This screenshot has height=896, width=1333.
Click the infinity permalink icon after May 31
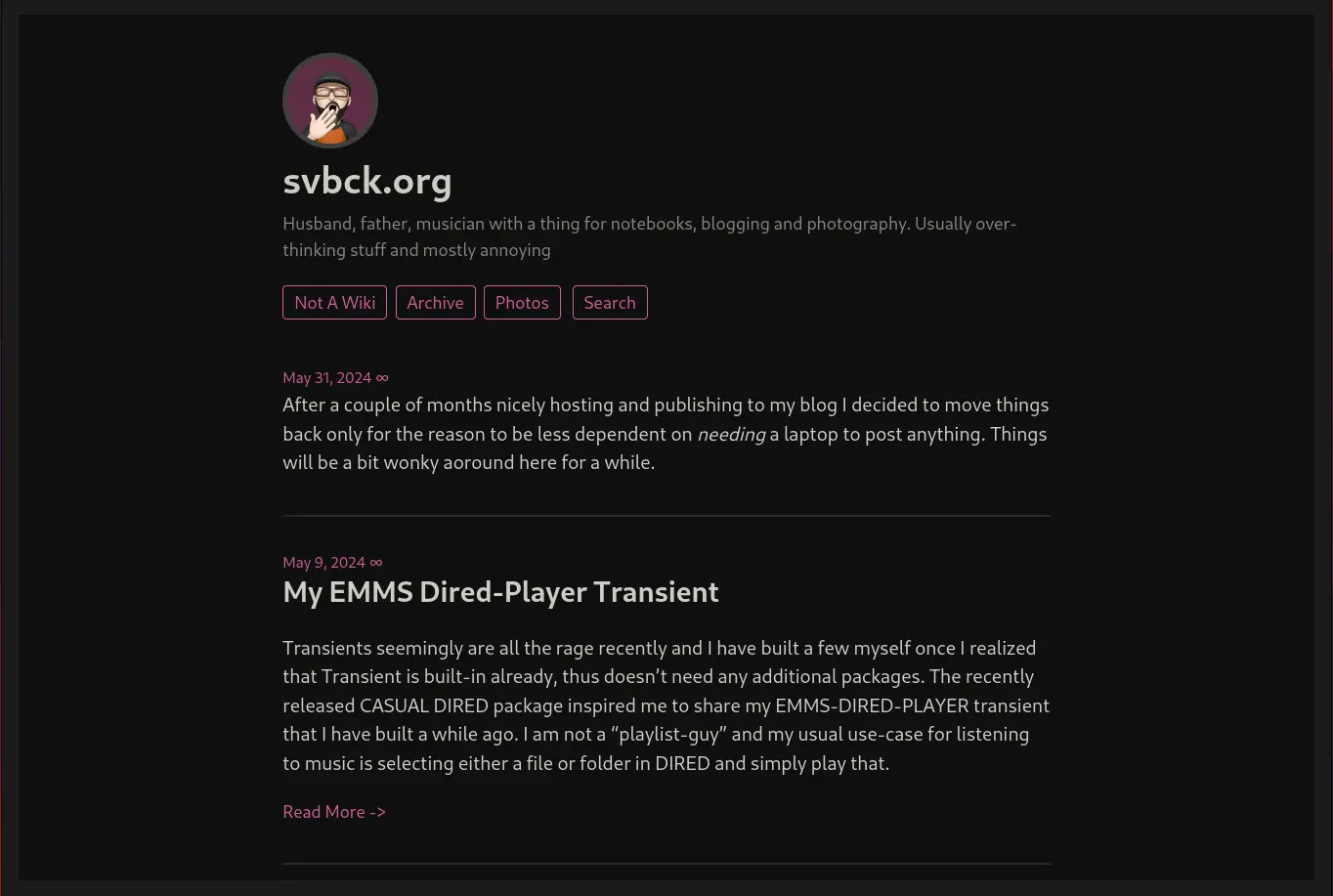[x=382, y=378]
